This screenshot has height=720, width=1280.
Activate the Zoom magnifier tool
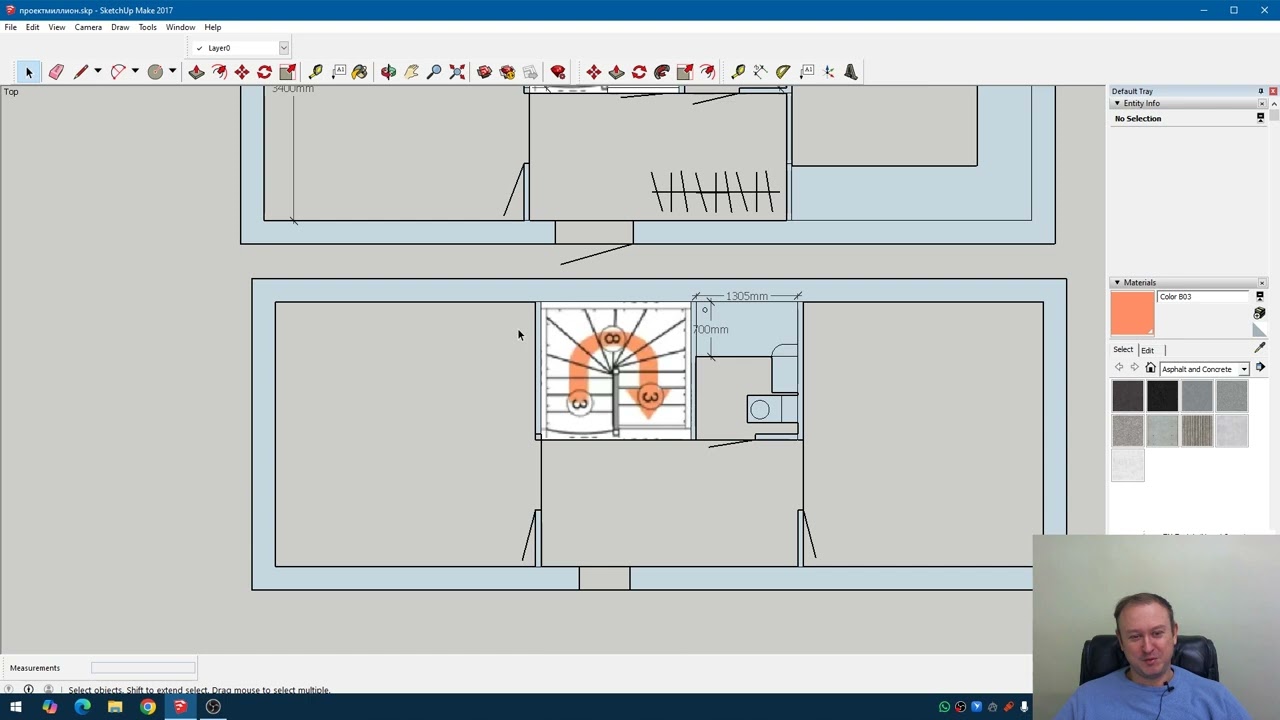[434, 72]
